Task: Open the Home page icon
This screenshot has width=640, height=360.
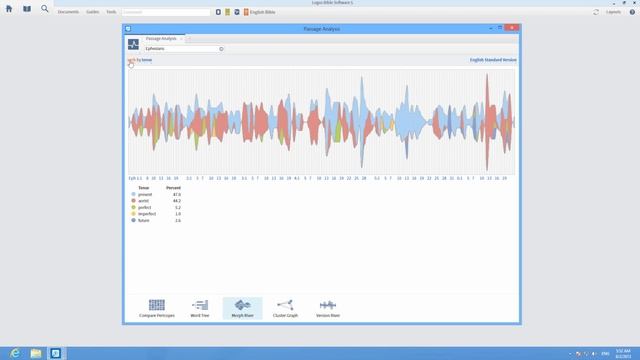Action: (9, 9)
